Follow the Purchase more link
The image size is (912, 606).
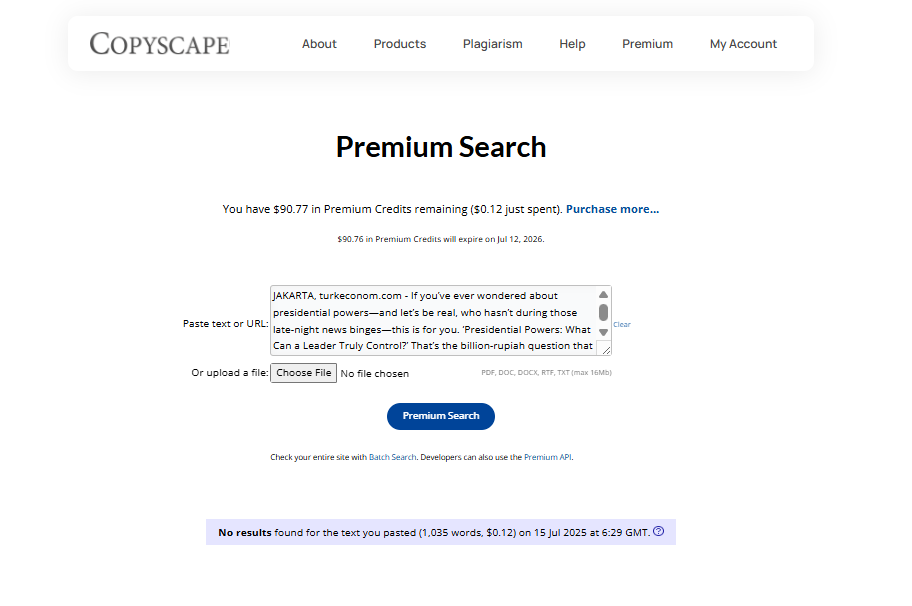coord(612,209)
